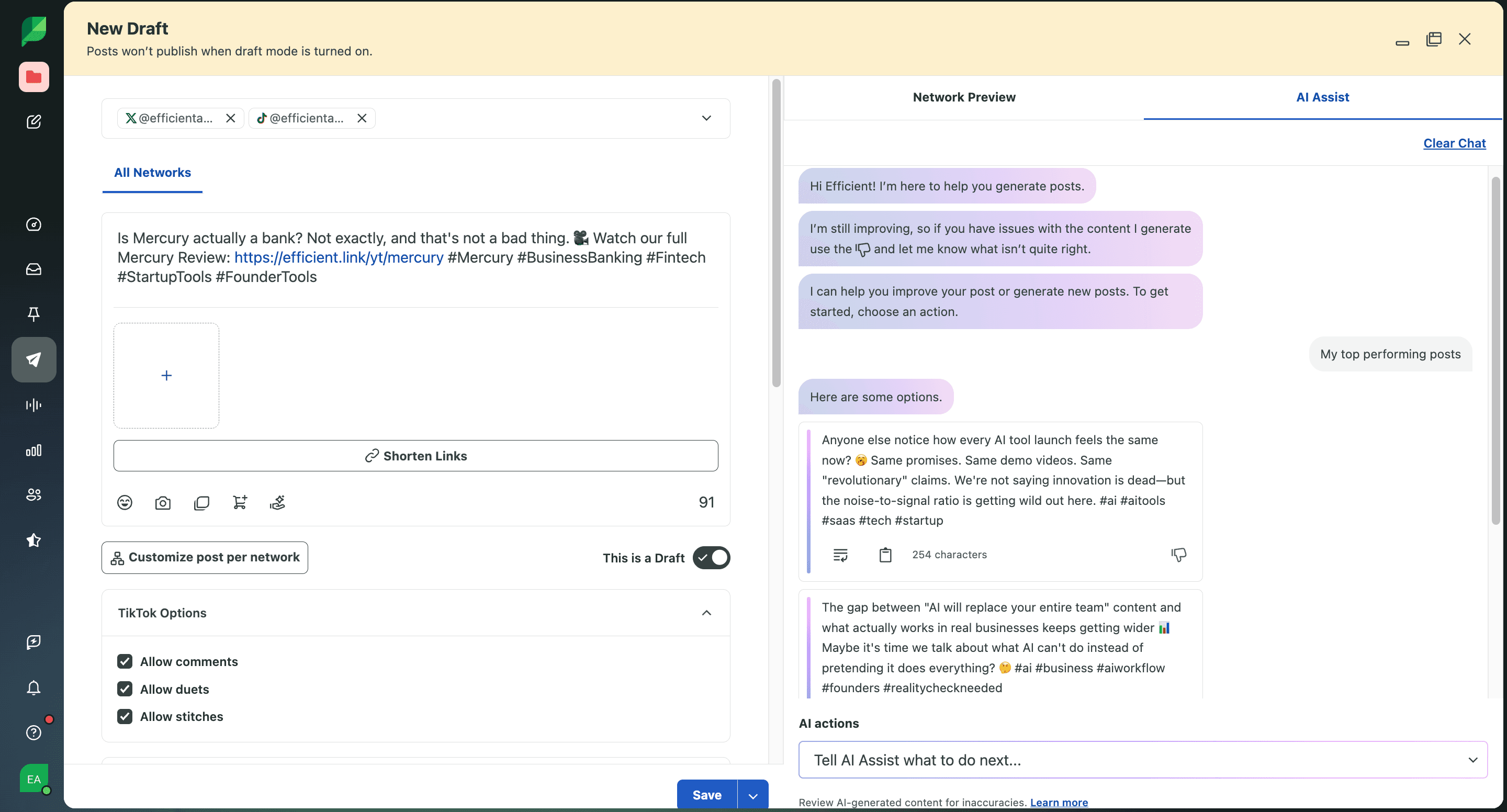Open the paper plane publishing icon
Viewport: 1507px width, 812px height.
pos(33,360)
